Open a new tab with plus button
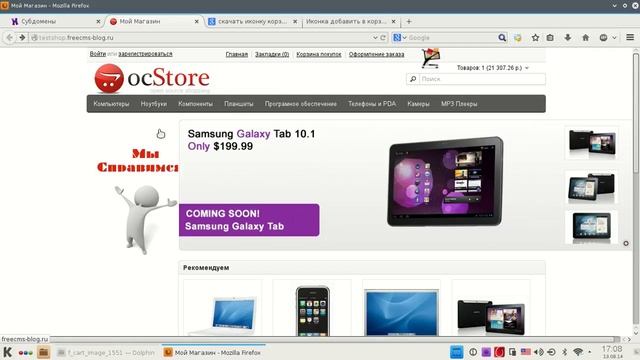 [x=409, y=21]
